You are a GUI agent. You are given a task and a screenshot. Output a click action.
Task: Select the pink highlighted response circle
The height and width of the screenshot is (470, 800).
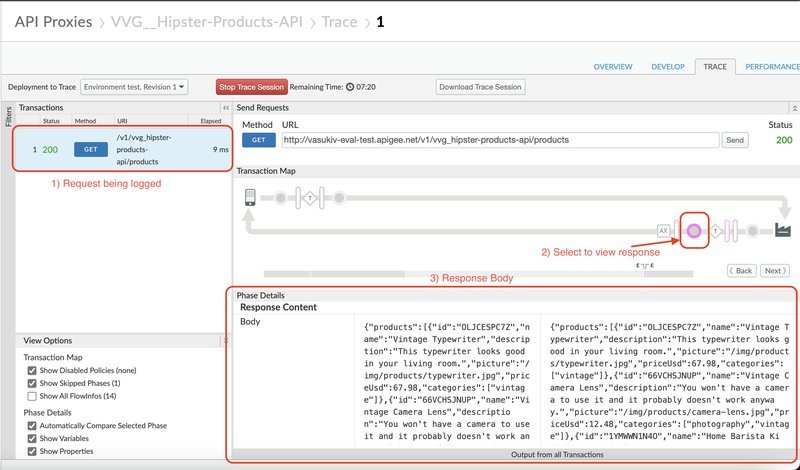(x=694, y=231)
